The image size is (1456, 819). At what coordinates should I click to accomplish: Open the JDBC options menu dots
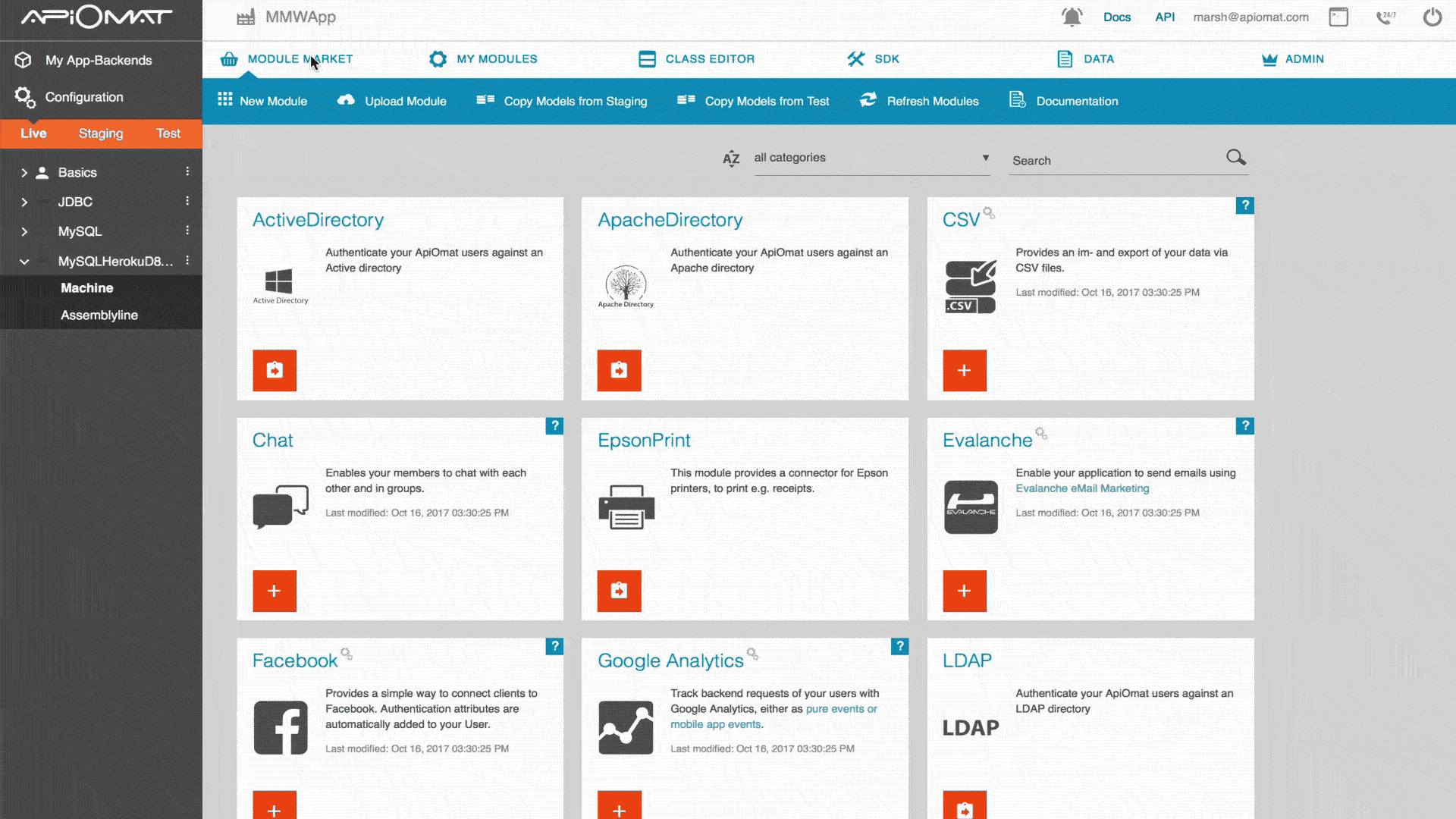[187, 201]
